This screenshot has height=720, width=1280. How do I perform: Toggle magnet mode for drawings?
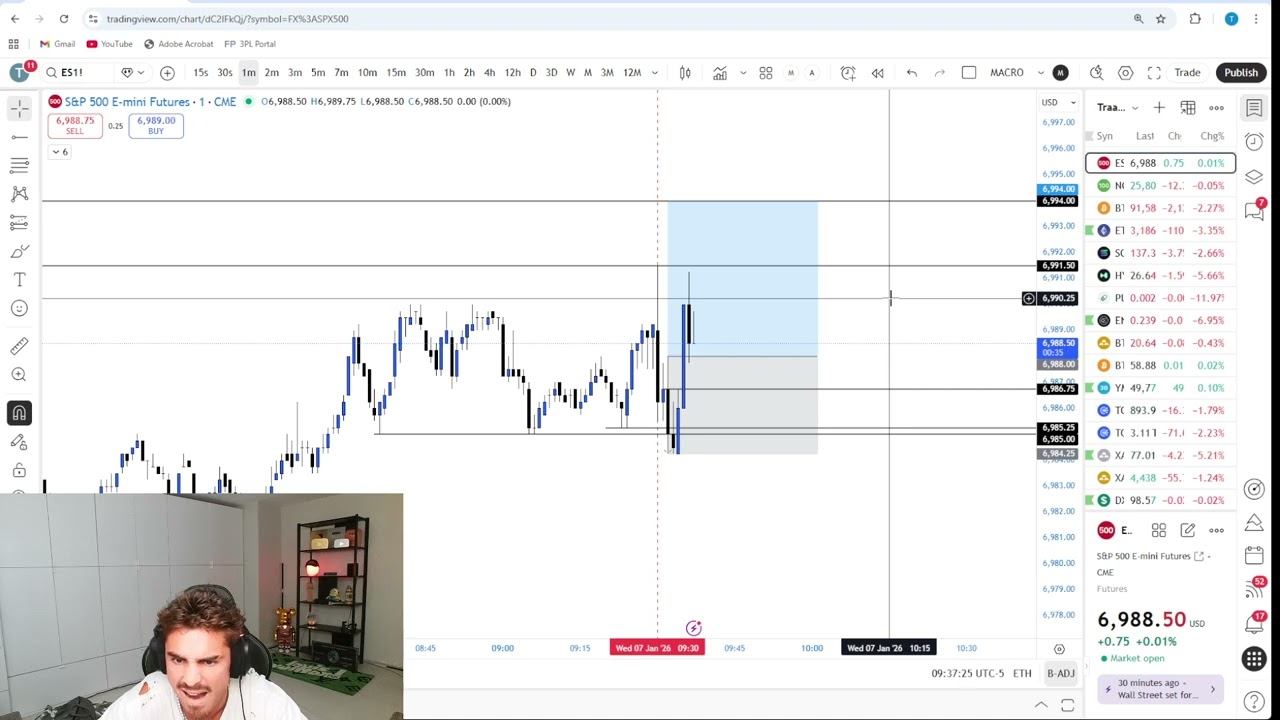click(x=19, y=412)
